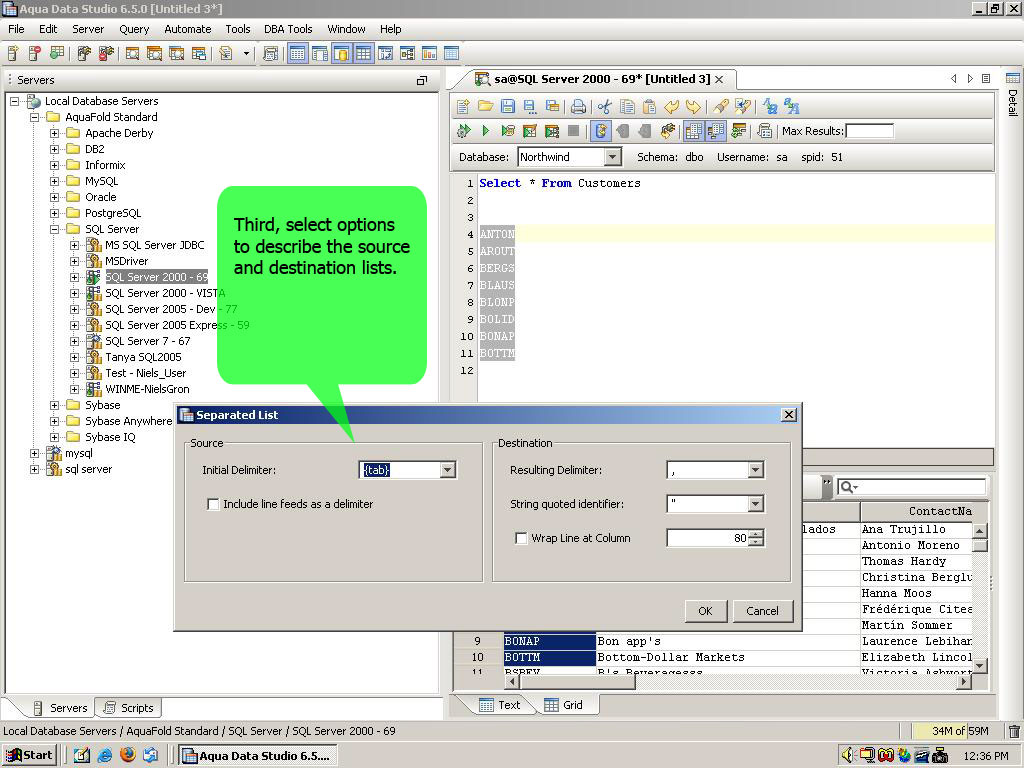Click the dropdown arrow in main toolbar
This screenshot has width=1024, height=768.
(246, 54)
